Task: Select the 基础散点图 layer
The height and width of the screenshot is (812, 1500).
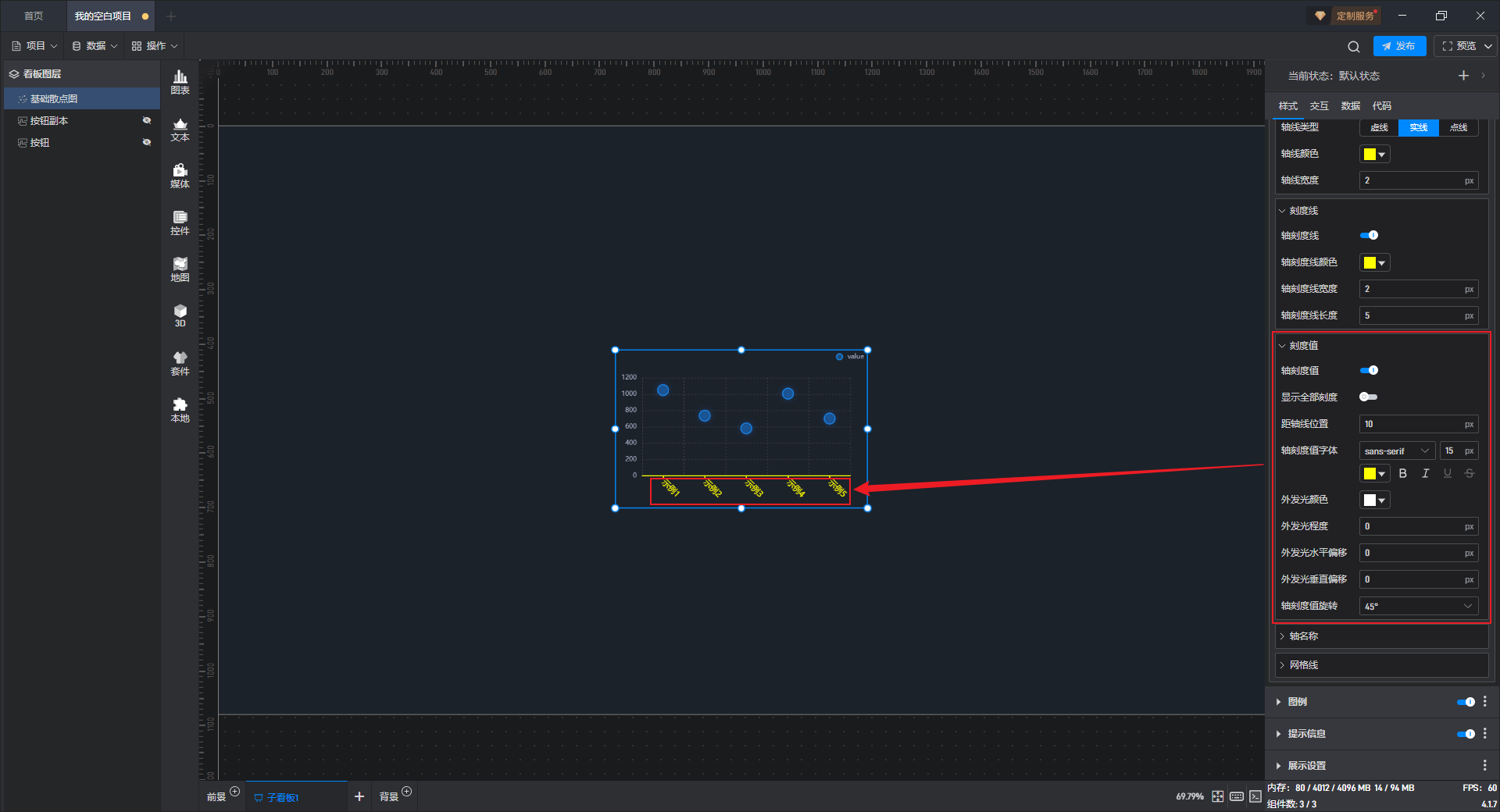Action: [x=82, y=98]
